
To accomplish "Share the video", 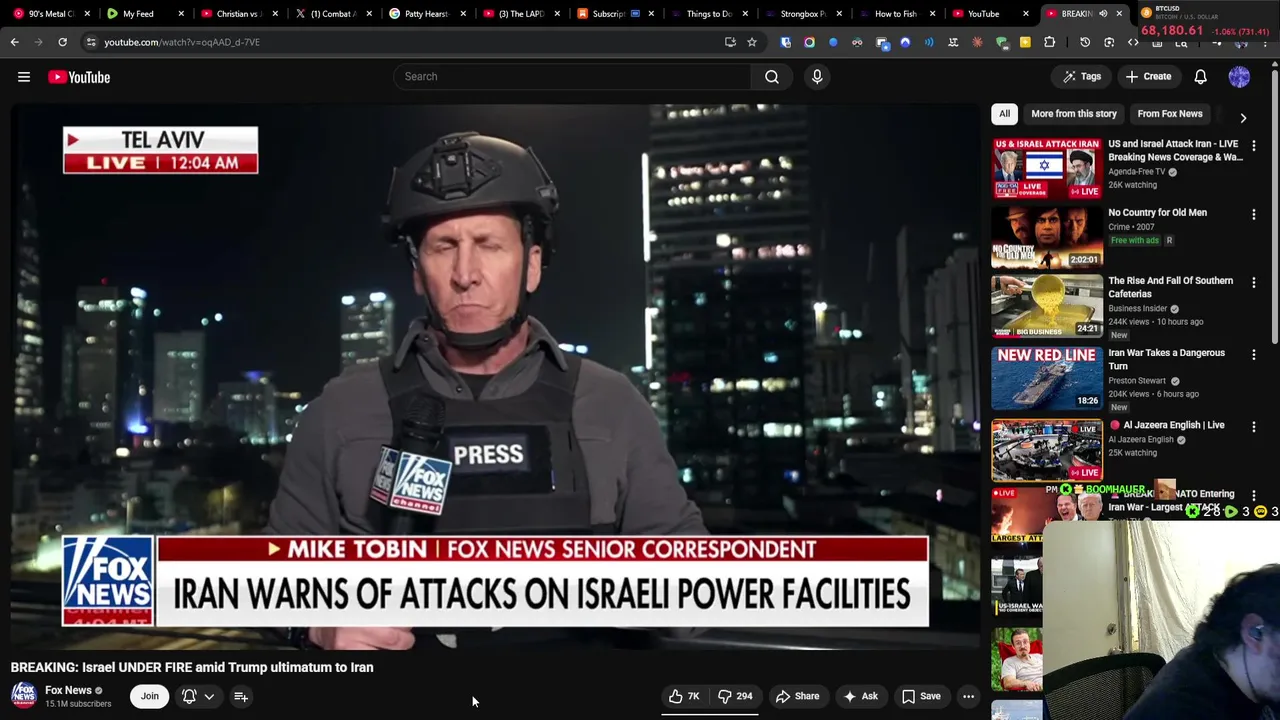I will click(797, 696).
